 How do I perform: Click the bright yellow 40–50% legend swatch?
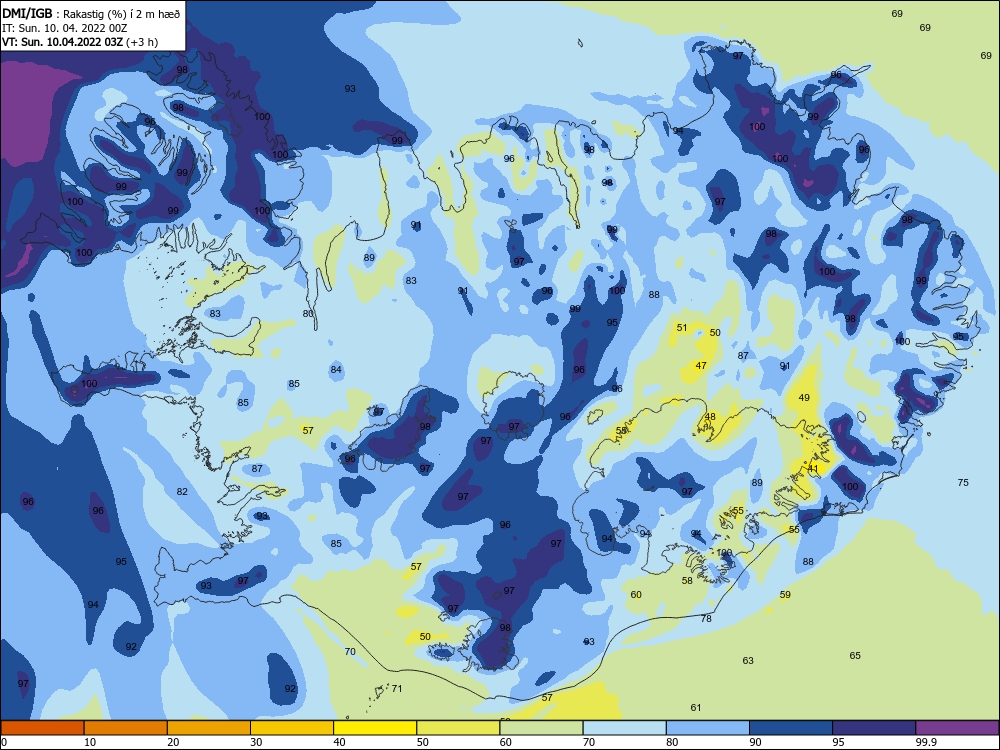(375, 728)
